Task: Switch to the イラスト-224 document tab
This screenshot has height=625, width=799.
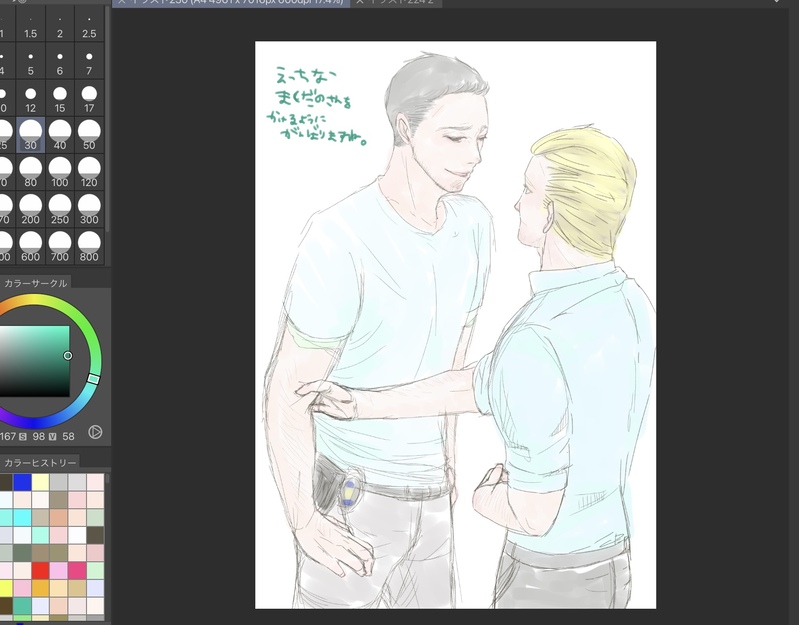Action: (396, 3)
